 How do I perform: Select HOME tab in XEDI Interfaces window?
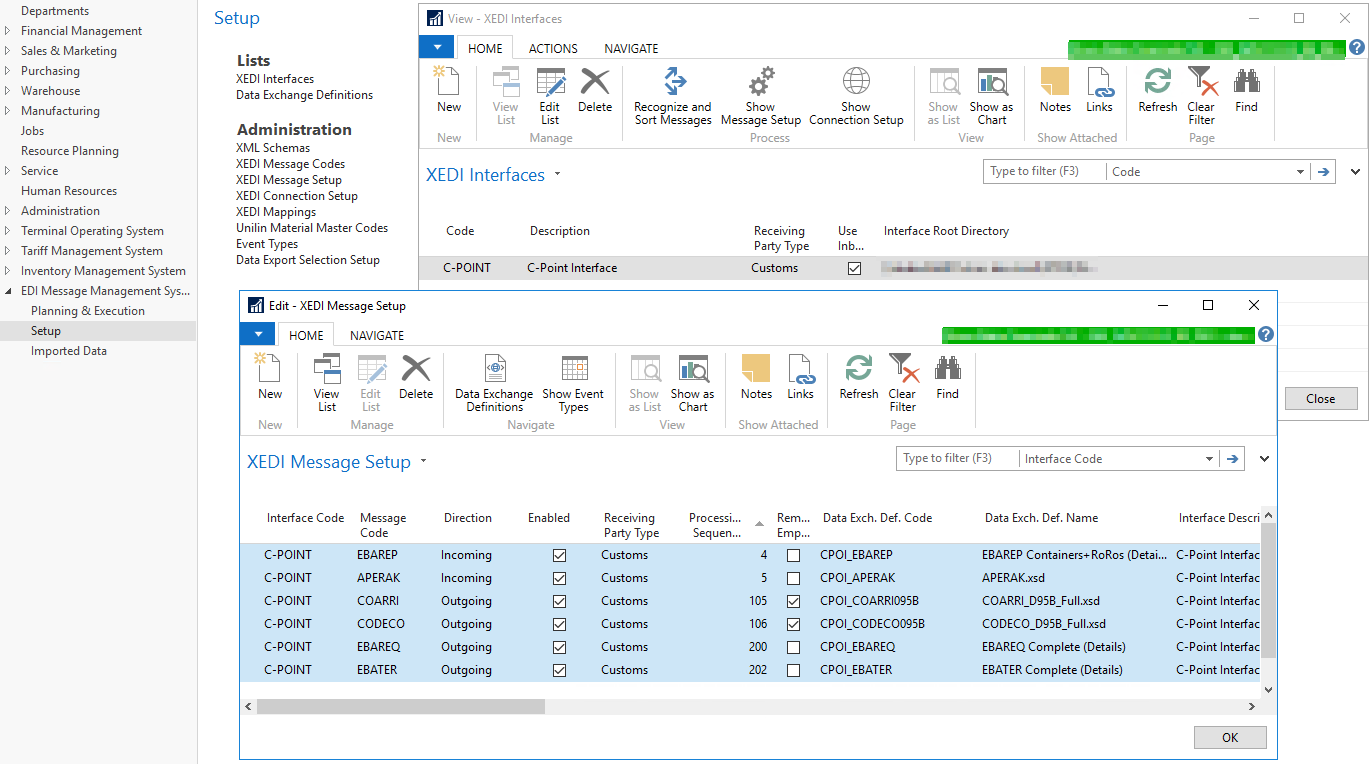coord(486,48)
